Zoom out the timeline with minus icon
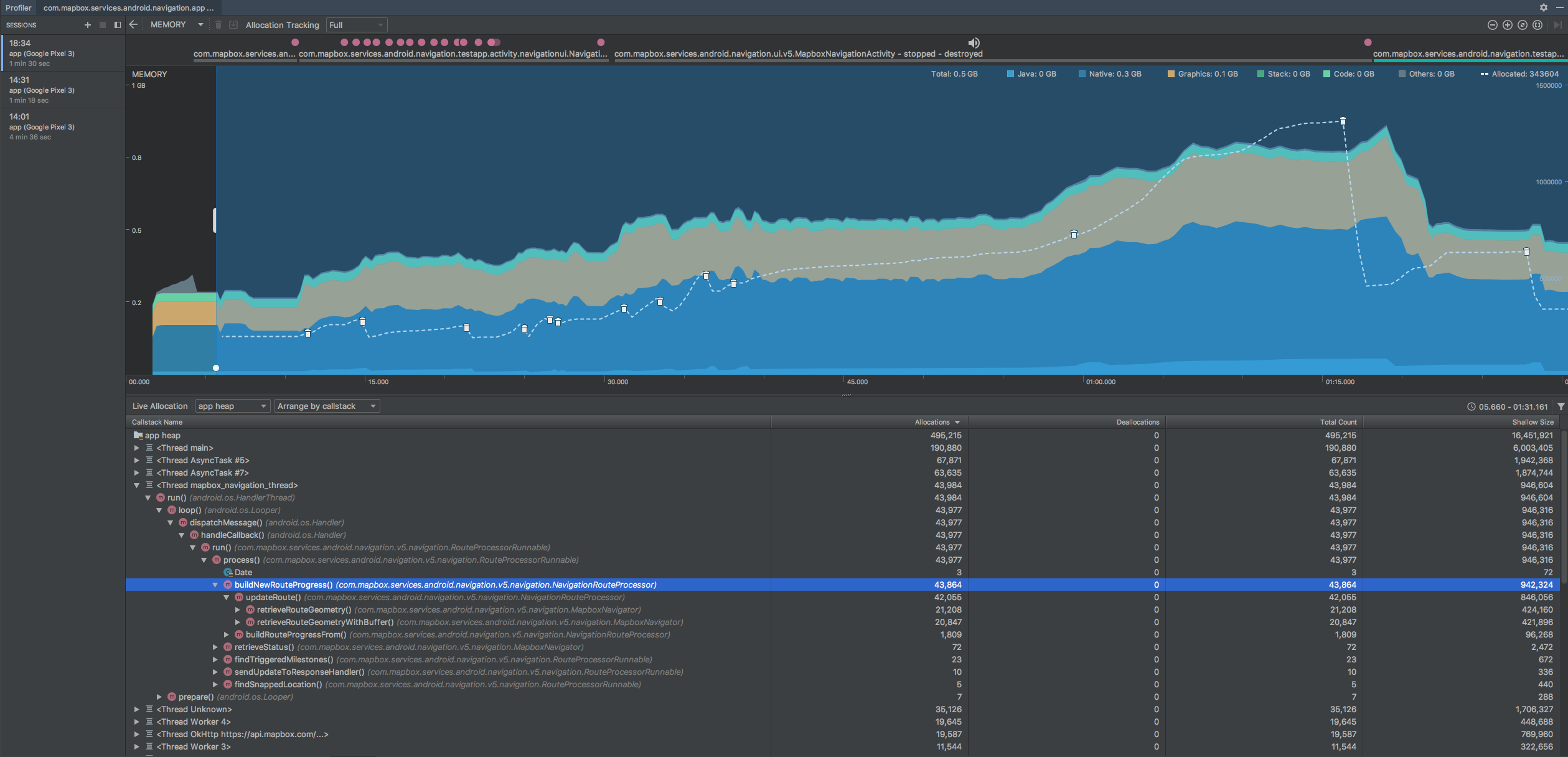This screenshot has height=757, width=1568. tap(1492, 25)
